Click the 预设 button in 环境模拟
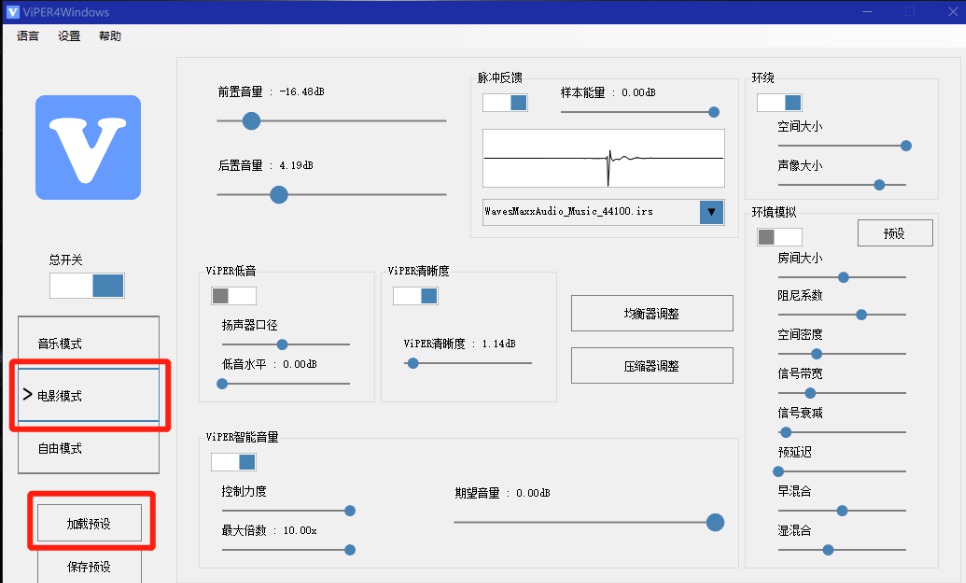The image size is (966, 583). [x=895, y=234]
